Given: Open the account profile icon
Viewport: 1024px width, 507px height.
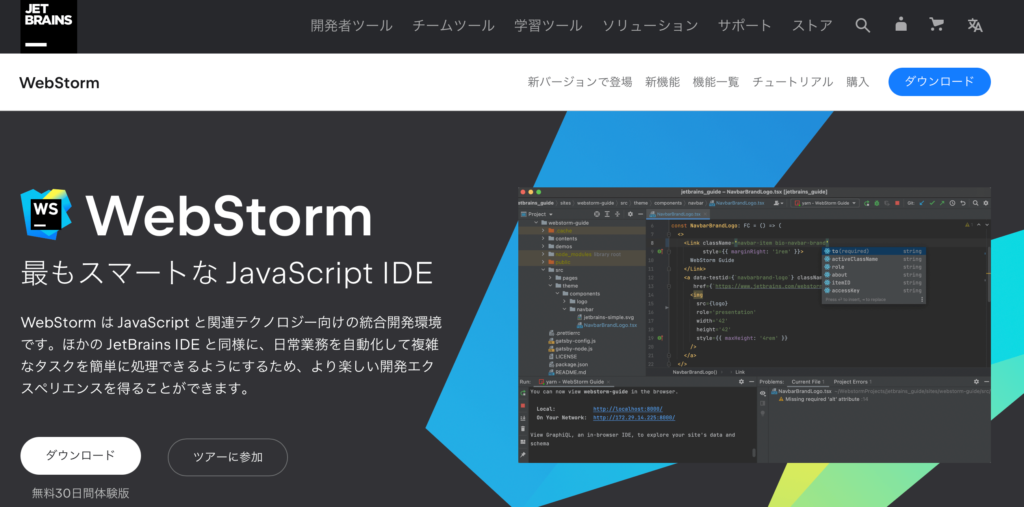Looking at the screenshot, I should click(x=901, y=25).
